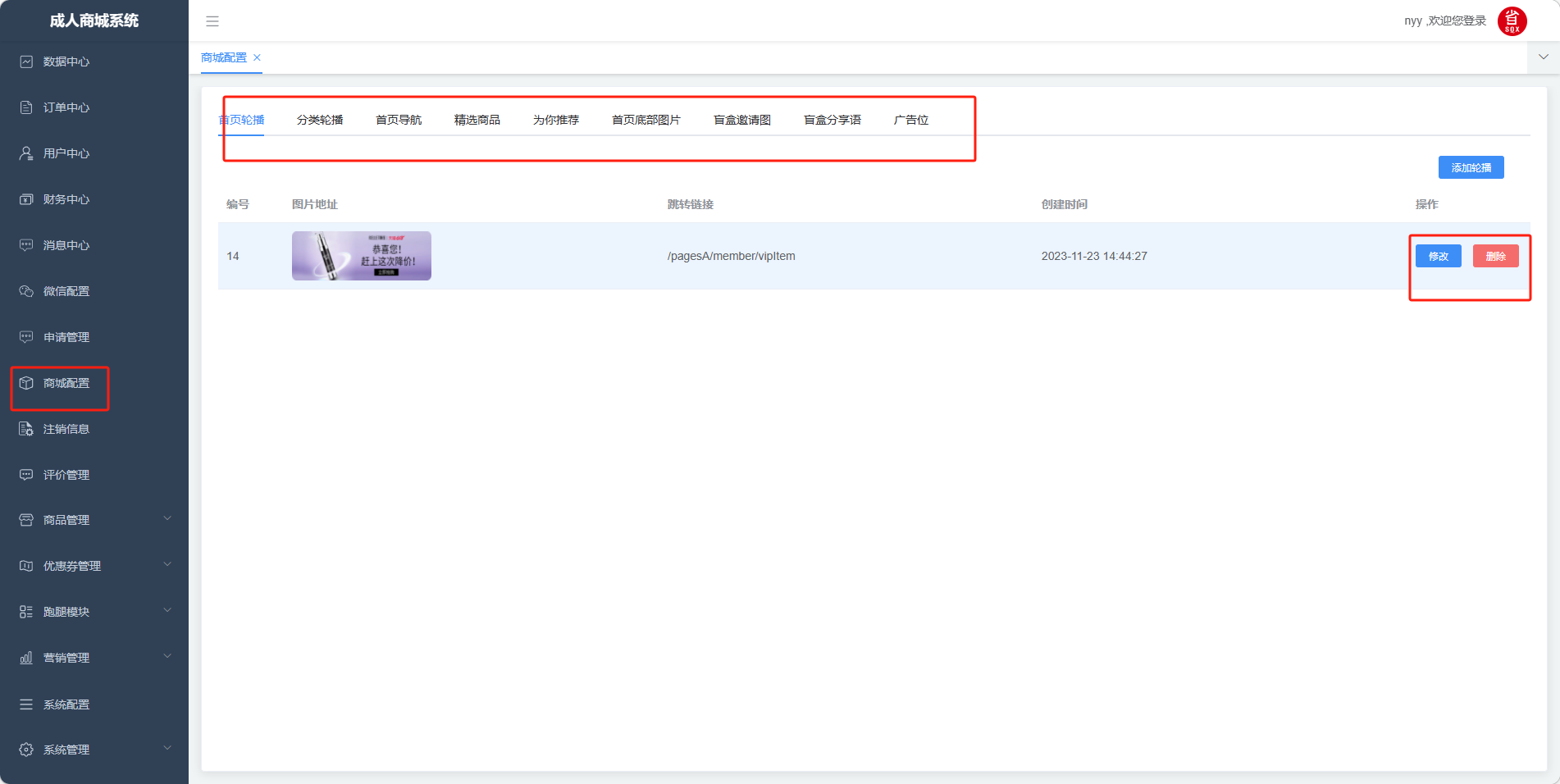This screenshot has height=784, width=1560.
Task: Open the tab list dropdown chevron
Action: point(1543,57)
